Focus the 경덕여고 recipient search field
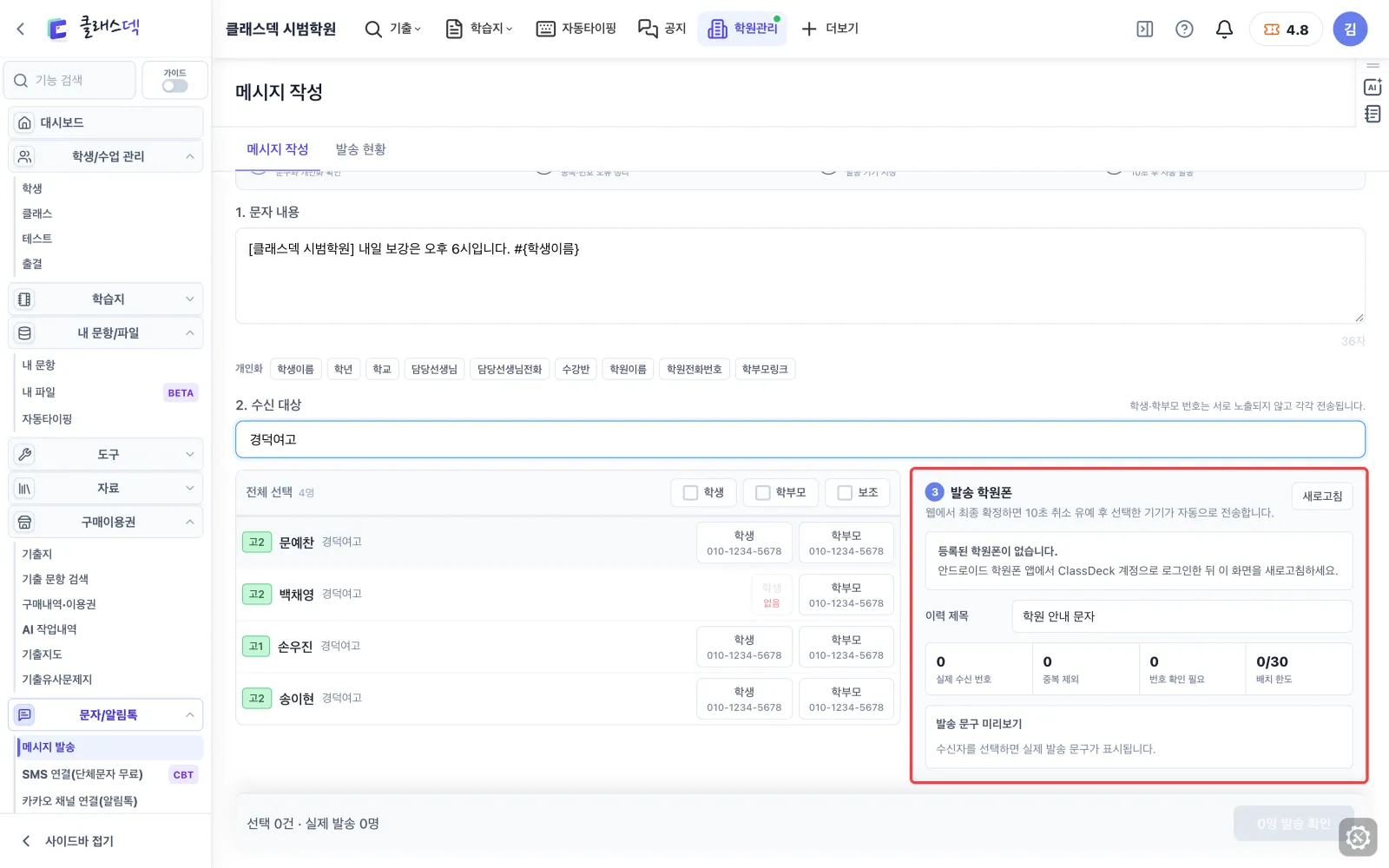Image resolution: width=1389 pixels, height=868 pixels. coord(800,439)
